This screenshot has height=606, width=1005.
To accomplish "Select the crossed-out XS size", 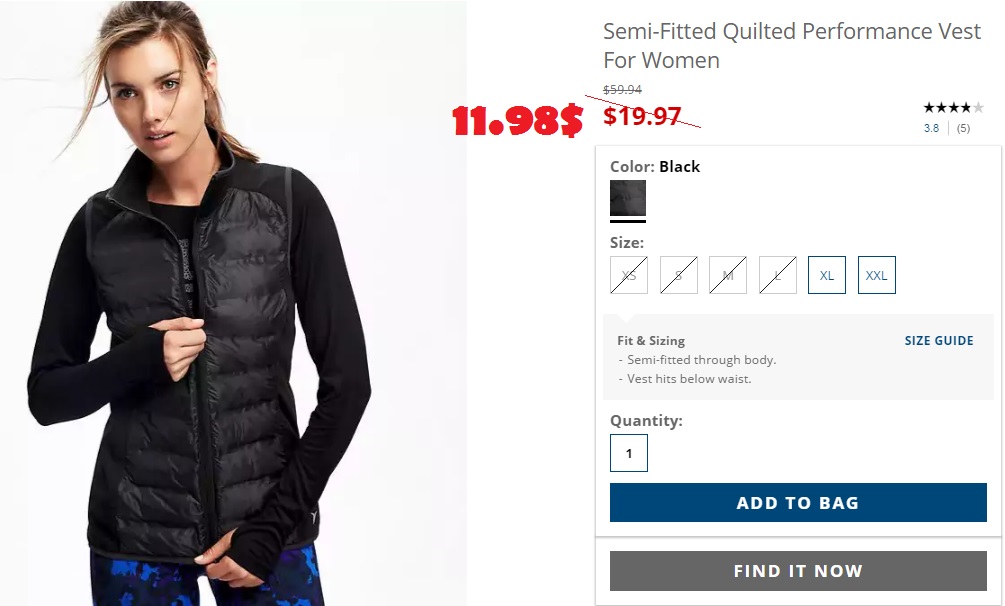I will click(x=629, y=275).
